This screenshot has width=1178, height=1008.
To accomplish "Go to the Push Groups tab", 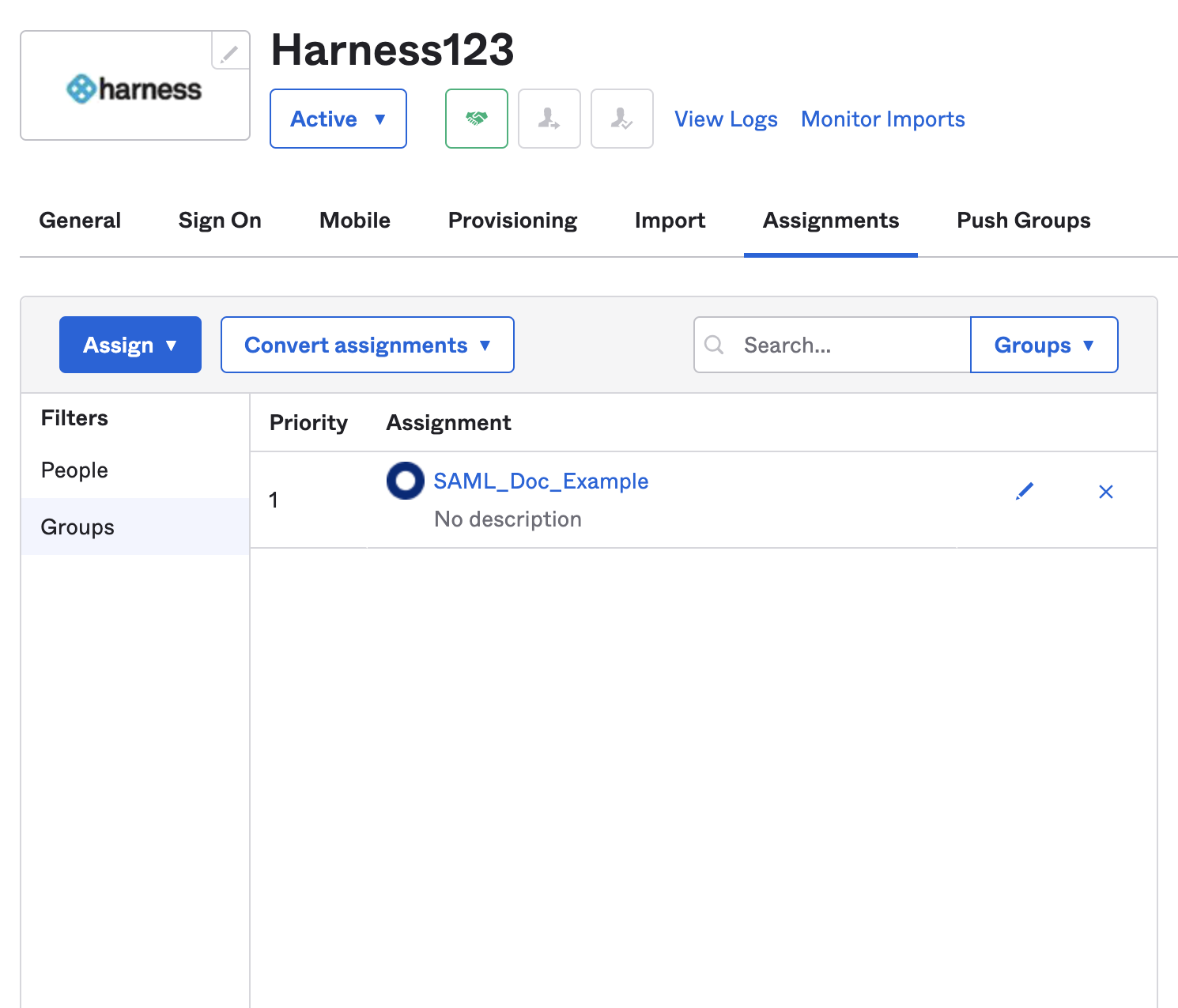I will 1023,221.
